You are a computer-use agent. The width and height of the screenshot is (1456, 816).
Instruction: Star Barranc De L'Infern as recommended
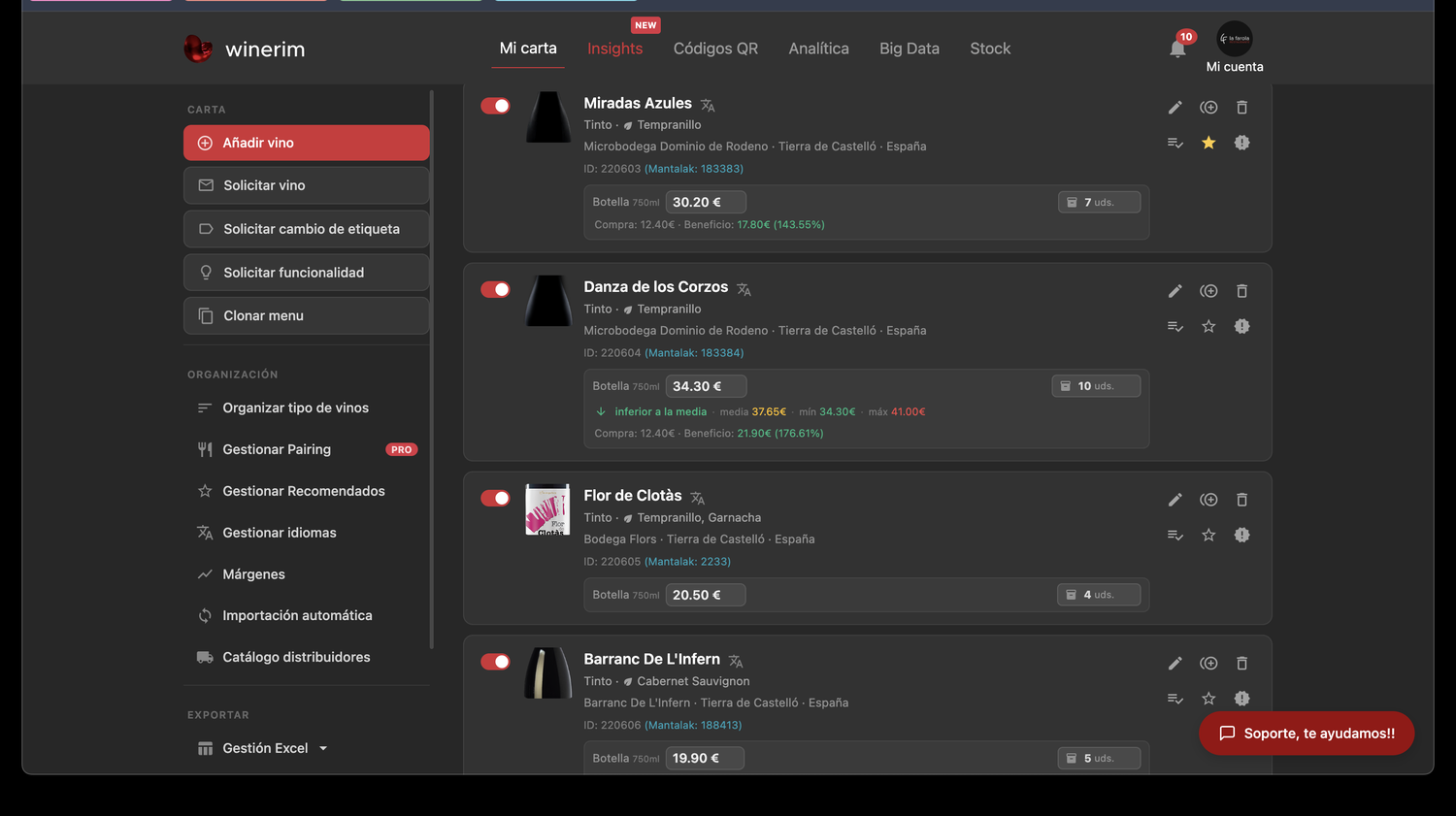click(1208, 699)
